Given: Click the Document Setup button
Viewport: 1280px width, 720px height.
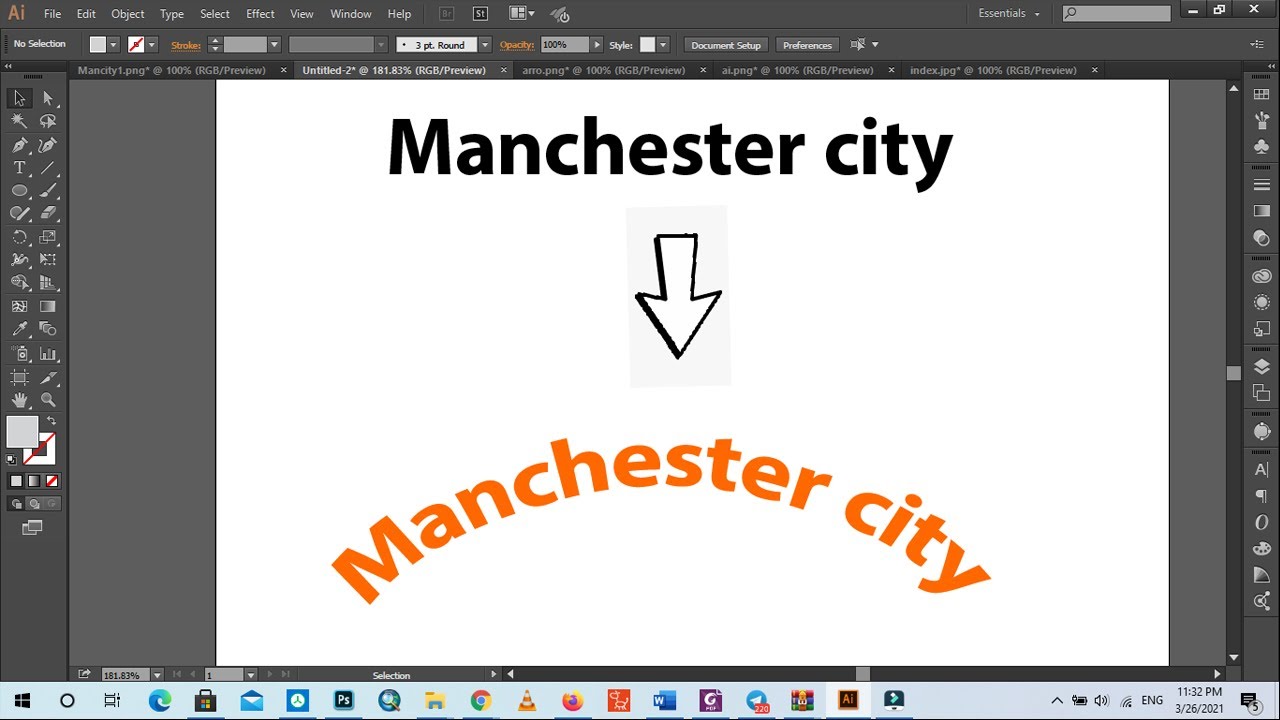Looking at the screenshot, I should (x=726, y=45).
